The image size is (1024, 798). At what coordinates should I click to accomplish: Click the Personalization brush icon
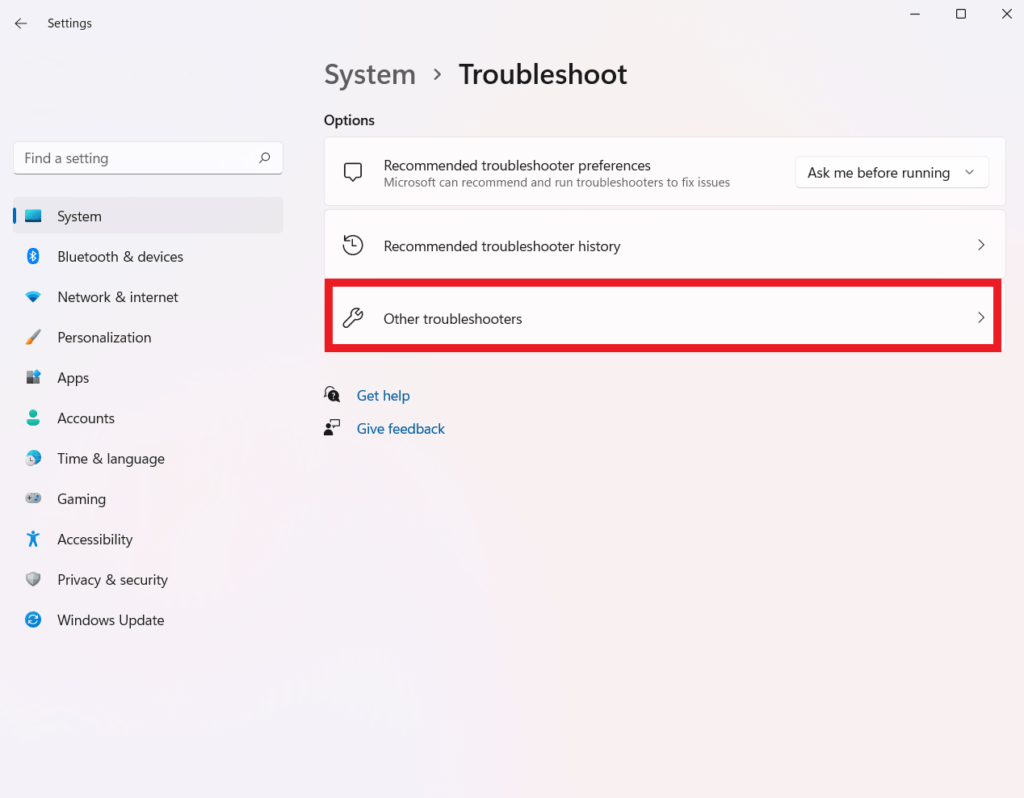pyautogui.click(x=33, y=337)
